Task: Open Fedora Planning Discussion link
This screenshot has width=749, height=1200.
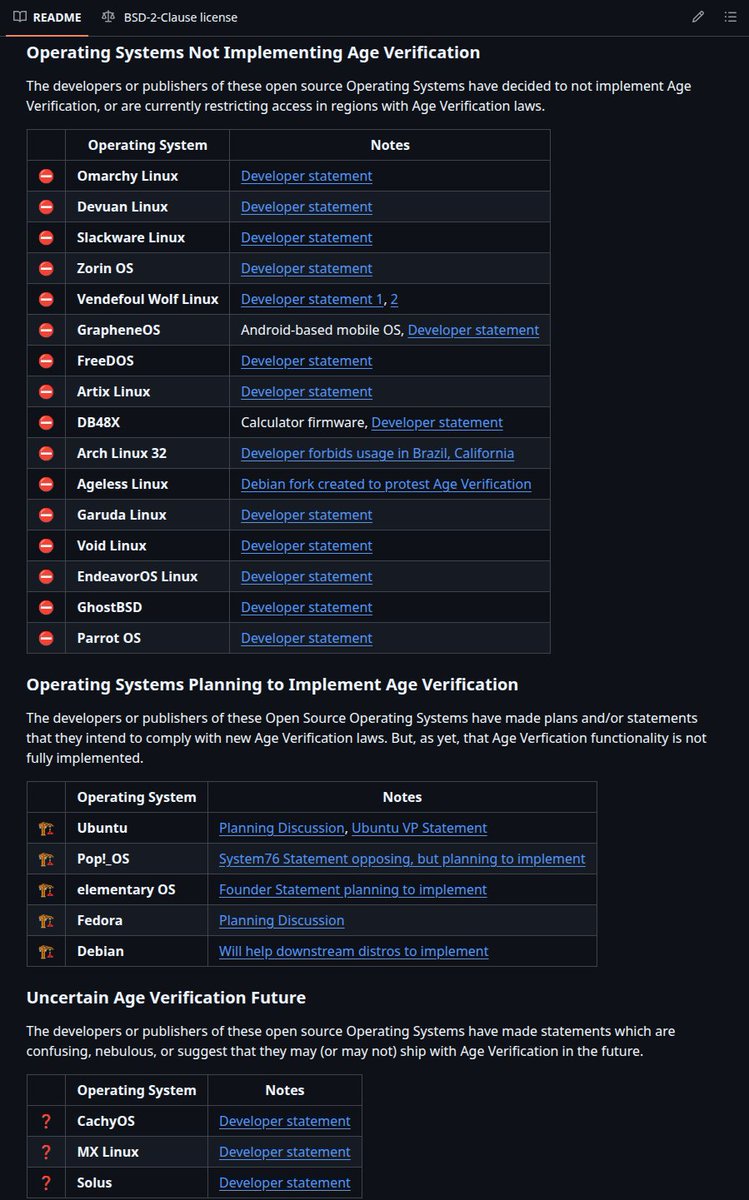Action: pos(282,921)
